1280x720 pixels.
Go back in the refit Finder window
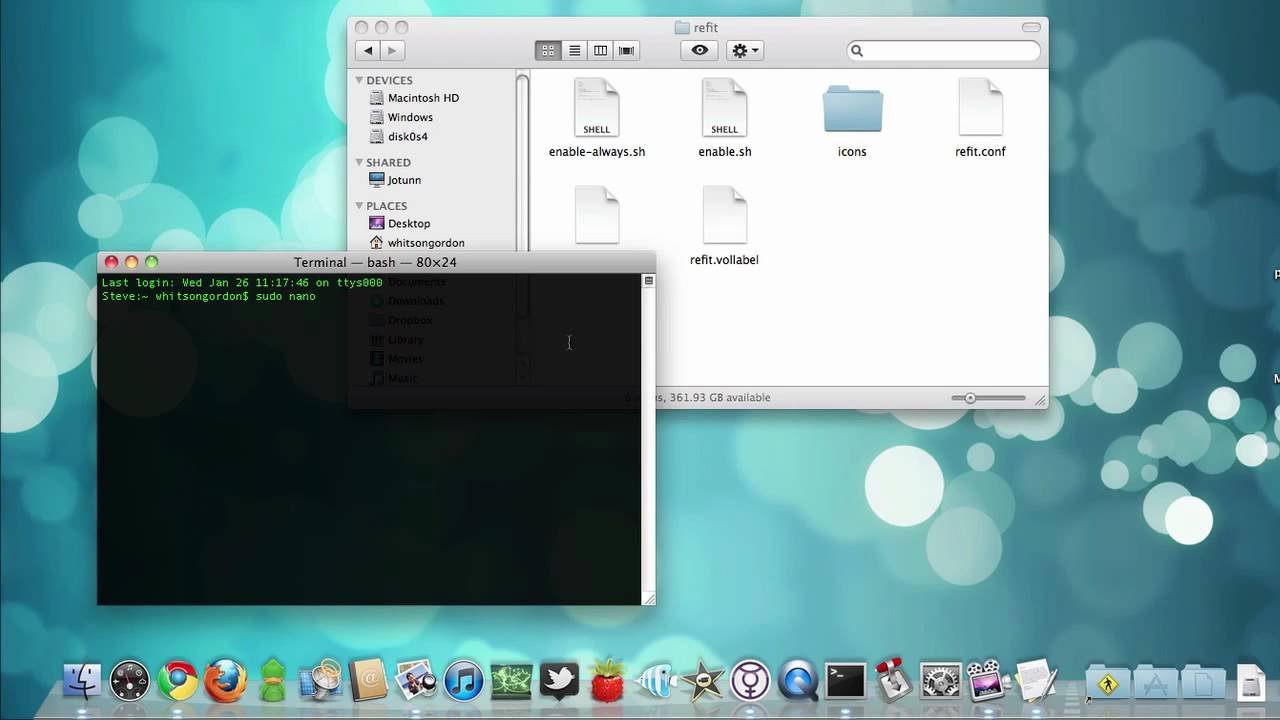tap(369, 50)
